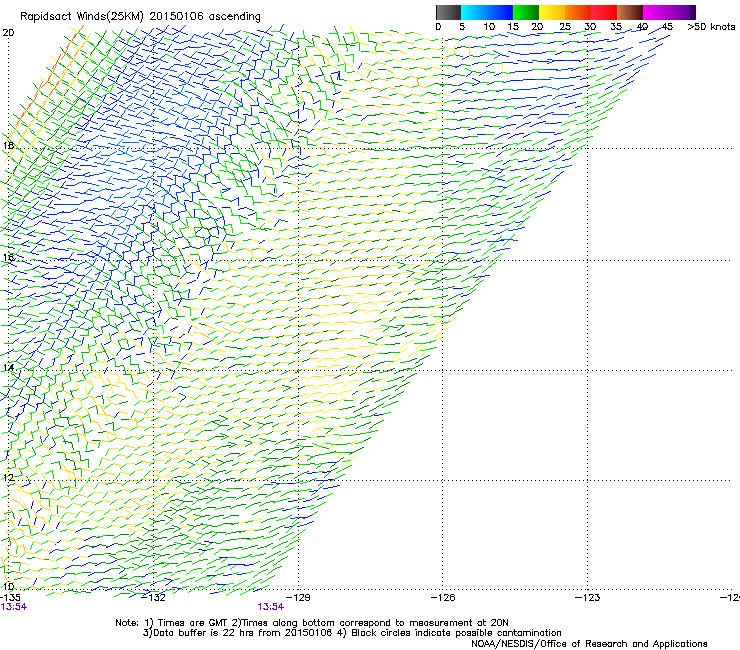Viewport: 740px width, 650px height.
Task: Click the longitude label '-132'
Action: click(x=154, y=598)
